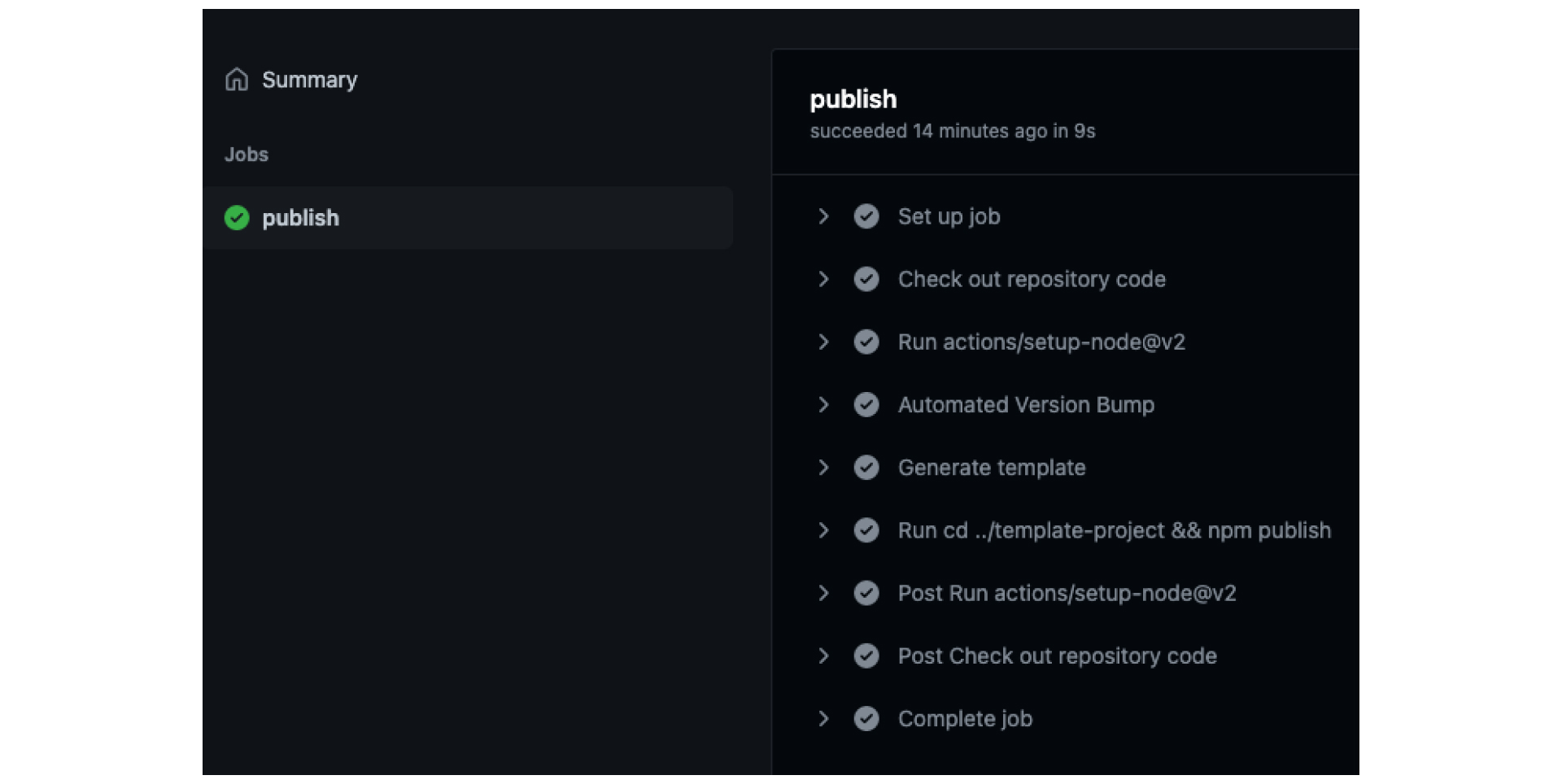
Task: Click the check icon for Post Check out repository code
Action: pyautogui.click(x=866, y=656)
